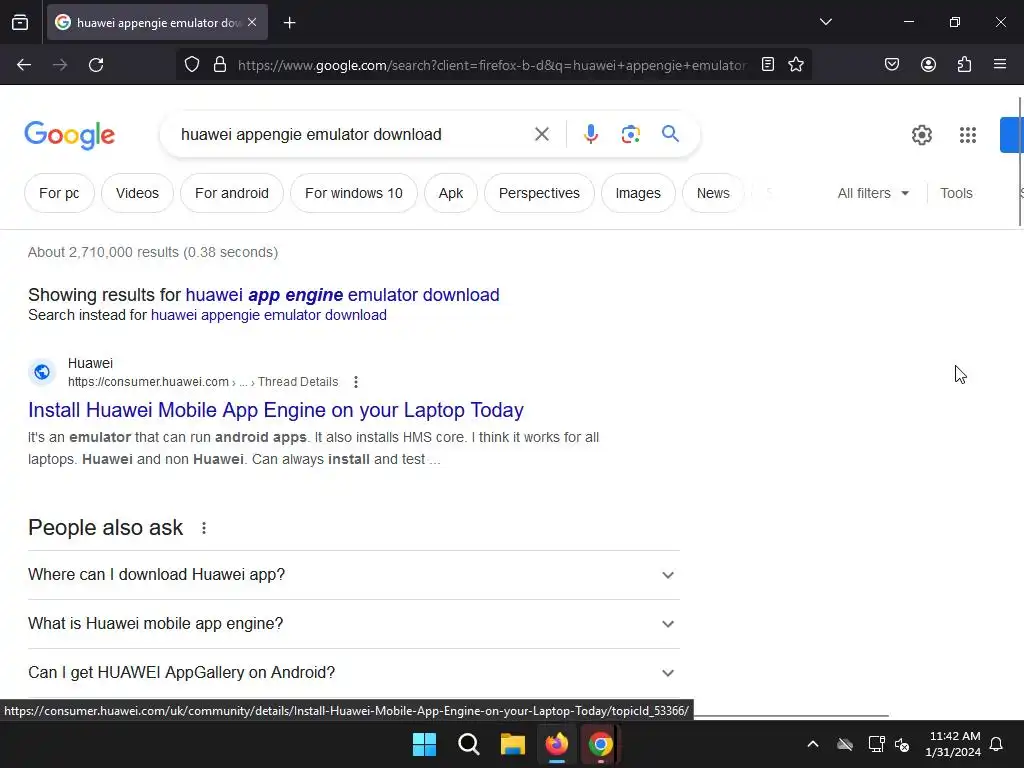Click the browser address bar URL
This screenshot has width=1024, height=768.
point(492,65)
